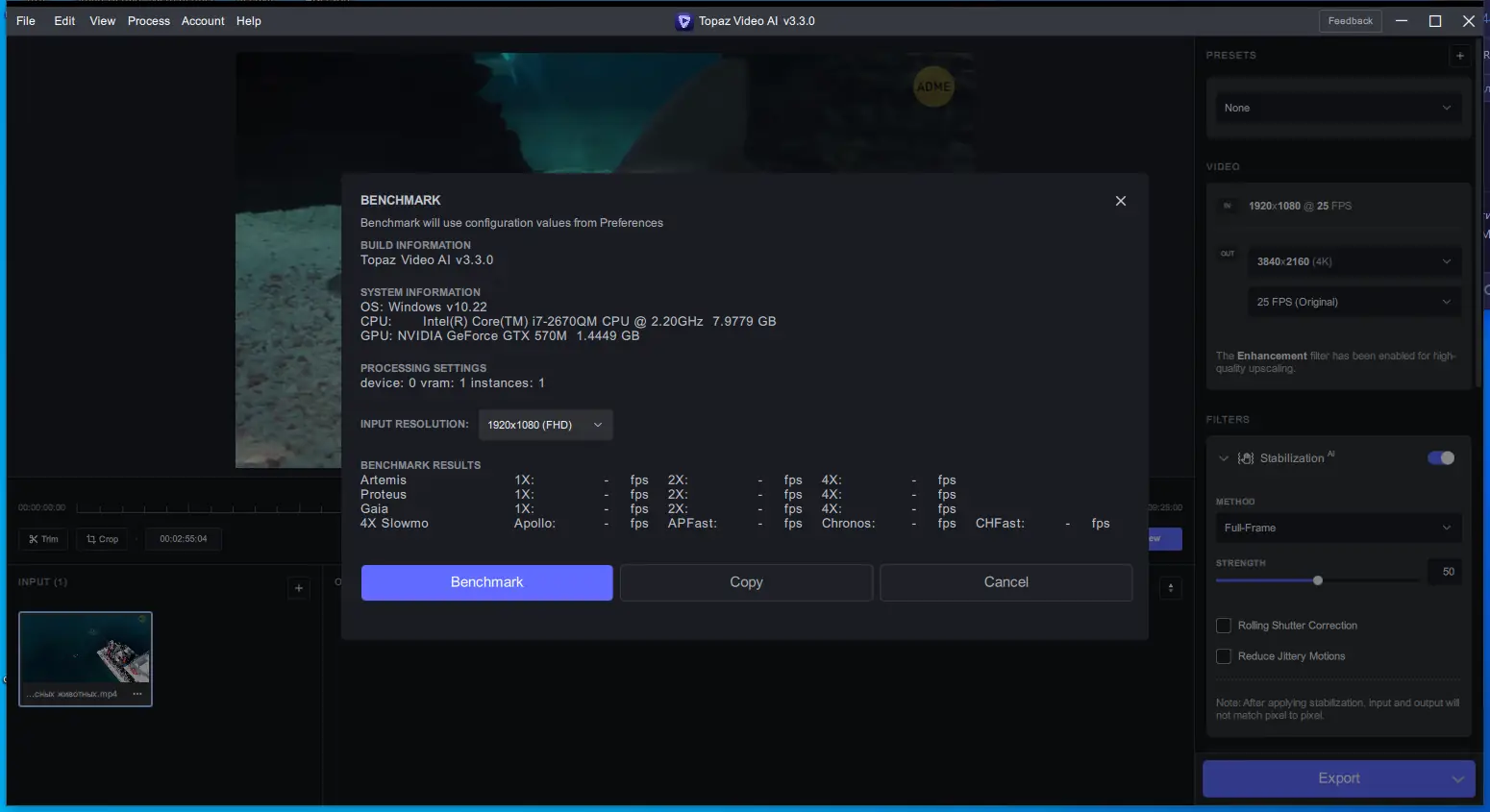Viewport: 1490px width, 812px height.
Task: Open the three-dot menu on the video thumbnail
Action: pyautogui.click(x=137, y=694)
